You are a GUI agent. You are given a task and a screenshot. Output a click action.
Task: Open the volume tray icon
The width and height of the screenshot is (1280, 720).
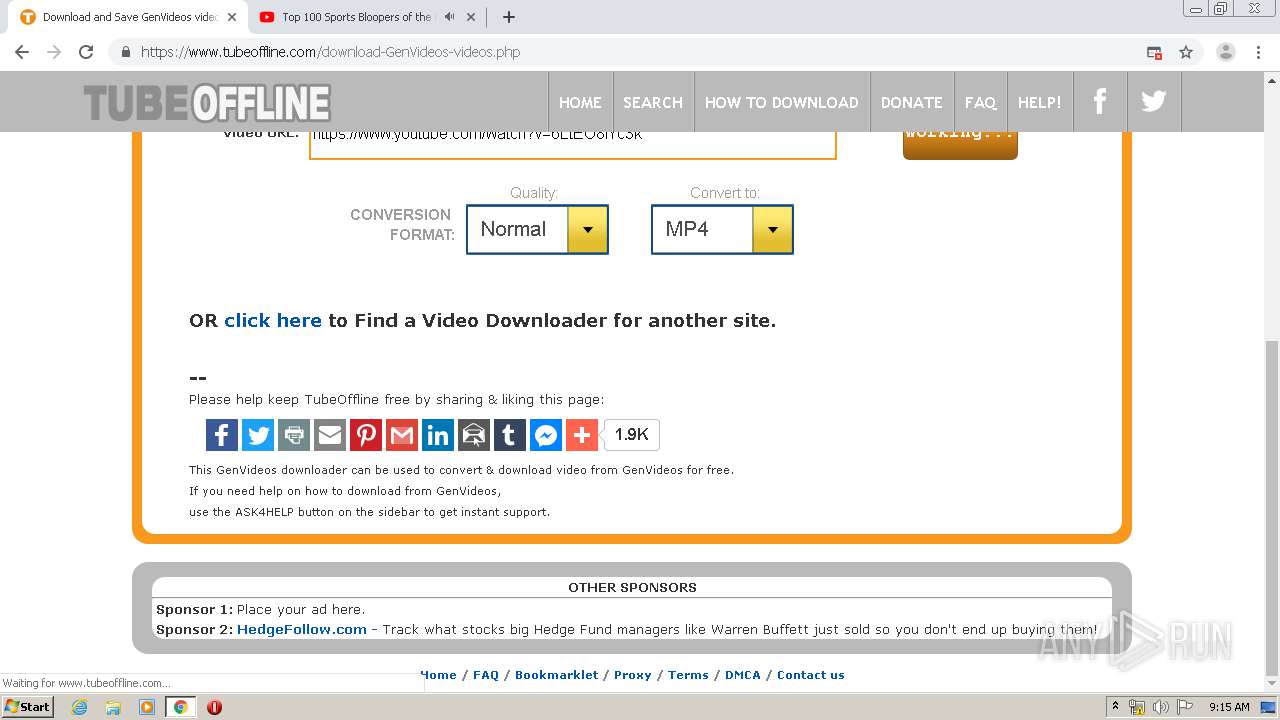tap(1161, 707)
